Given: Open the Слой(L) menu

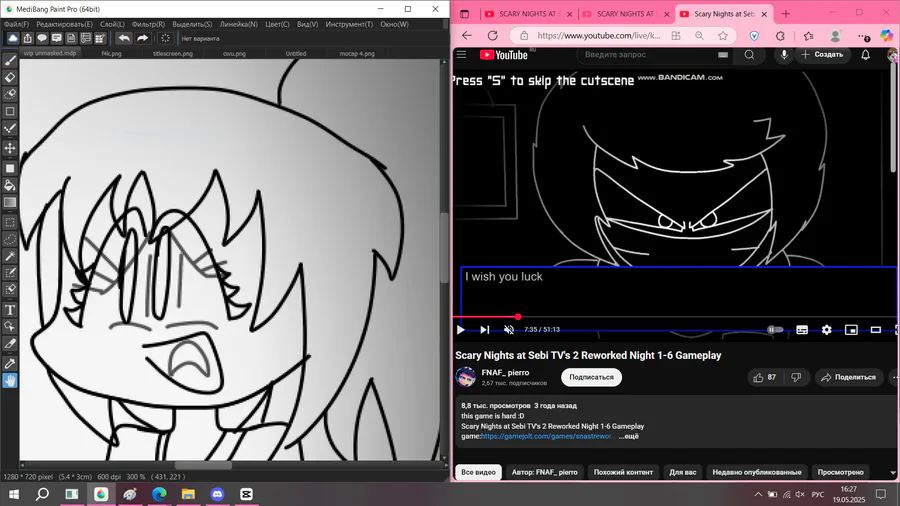Looking at the screenshot, I should [112, 24].
